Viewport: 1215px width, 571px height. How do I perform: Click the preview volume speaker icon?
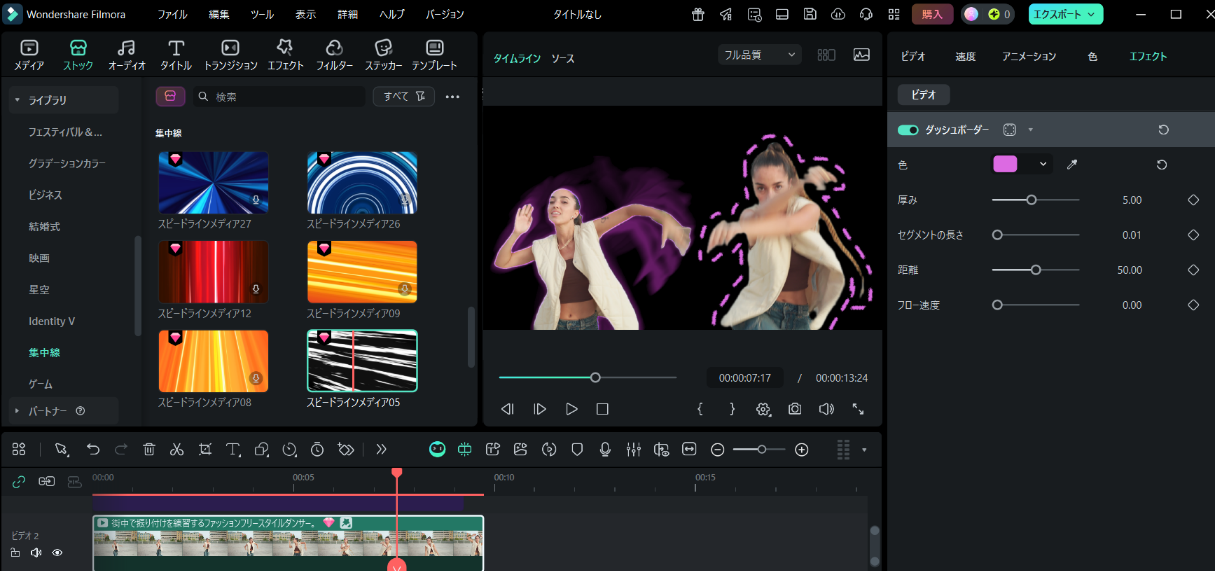pyautogui.click(x=826, y=409)
